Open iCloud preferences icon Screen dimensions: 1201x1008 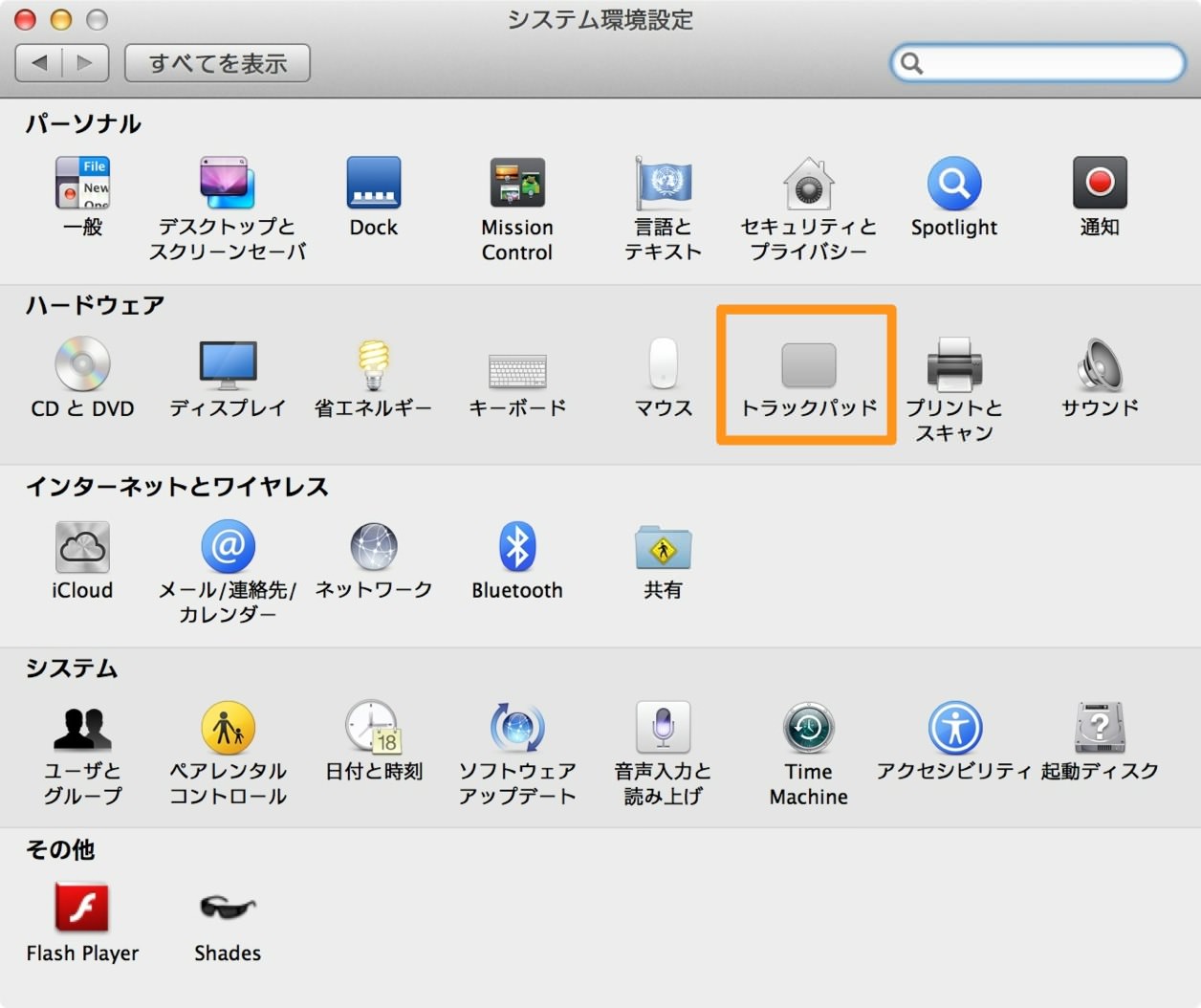tap(82, 546)
